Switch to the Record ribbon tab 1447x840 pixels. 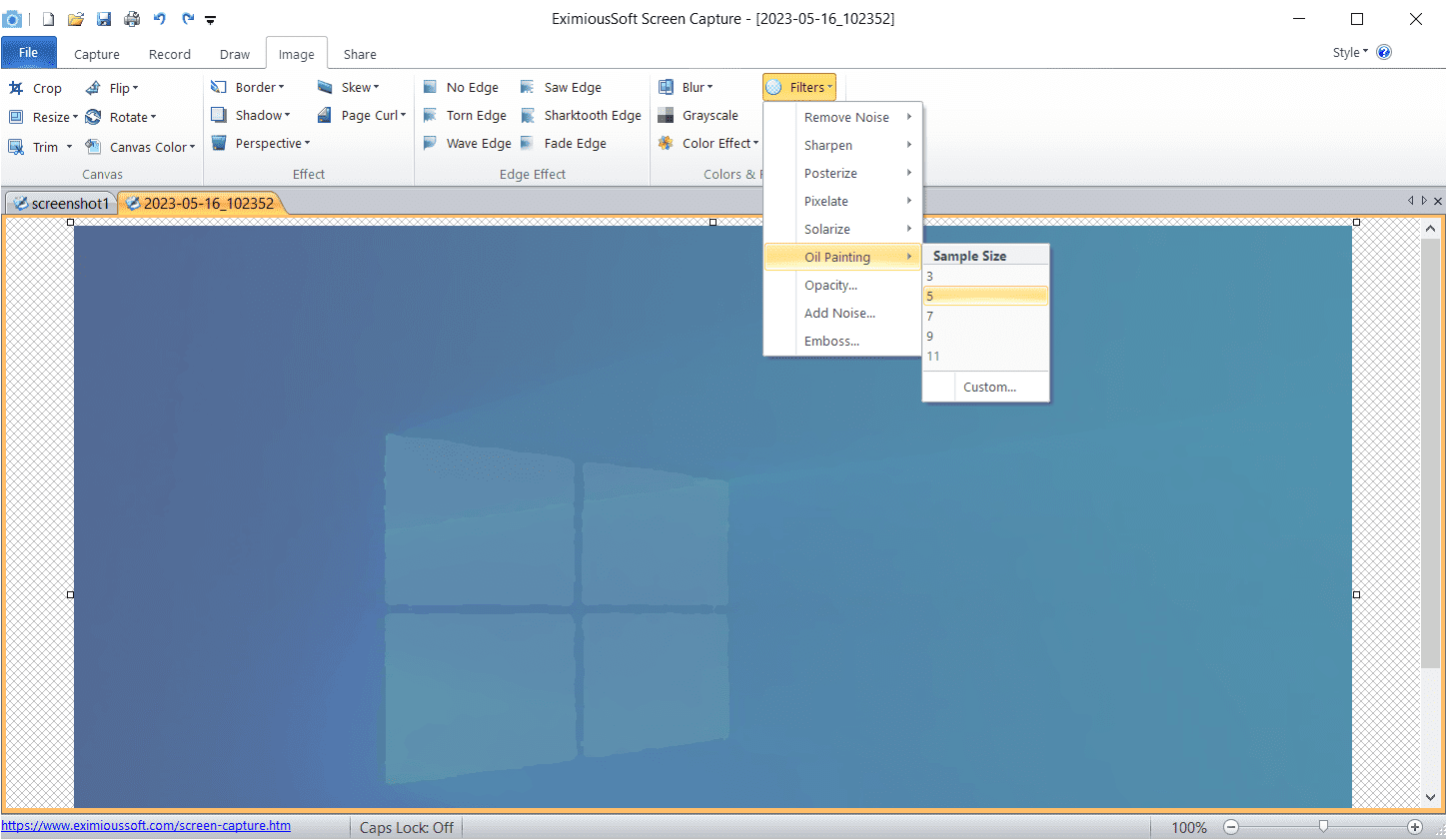coord(170,54)
